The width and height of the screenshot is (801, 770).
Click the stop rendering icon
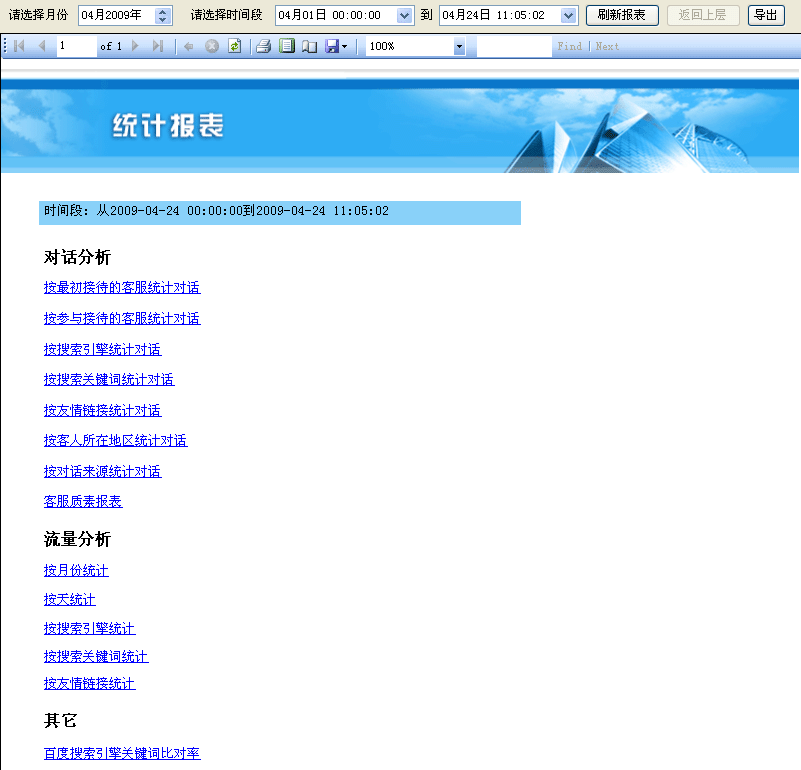212,47
